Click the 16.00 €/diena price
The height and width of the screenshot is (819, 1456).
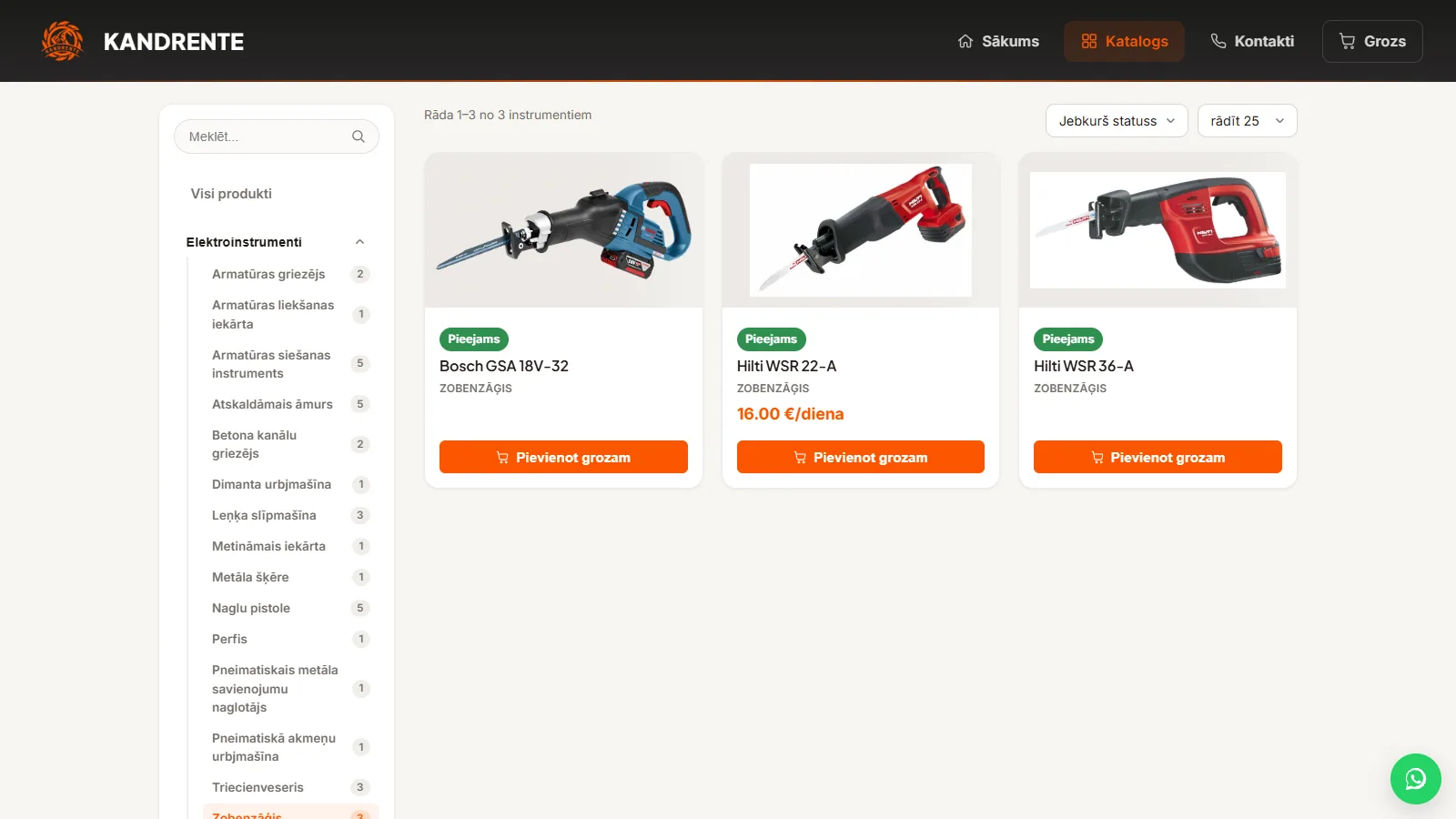coord(790,414)
